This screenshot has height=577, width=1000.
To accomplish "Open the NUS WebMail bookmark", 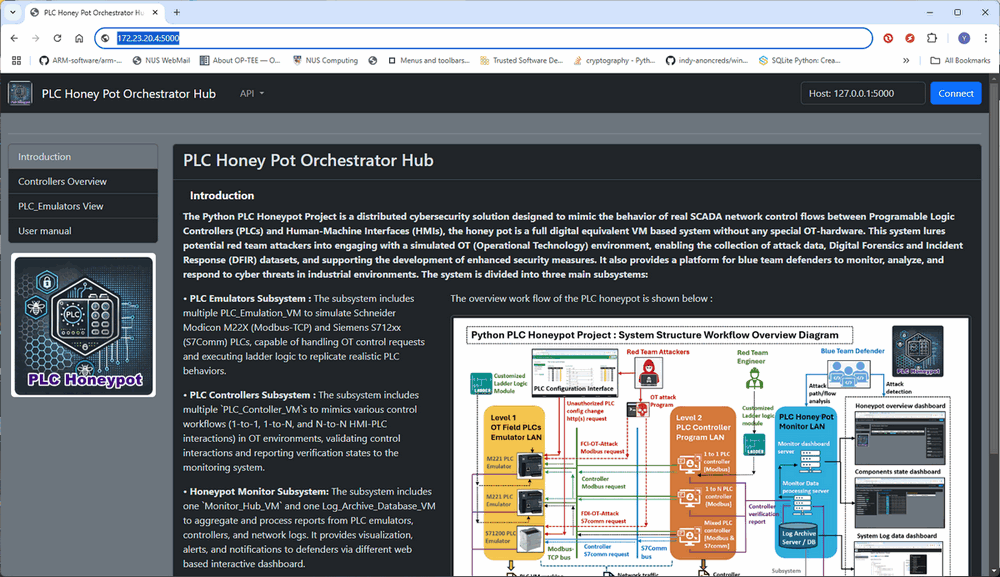I will [161, 61].
